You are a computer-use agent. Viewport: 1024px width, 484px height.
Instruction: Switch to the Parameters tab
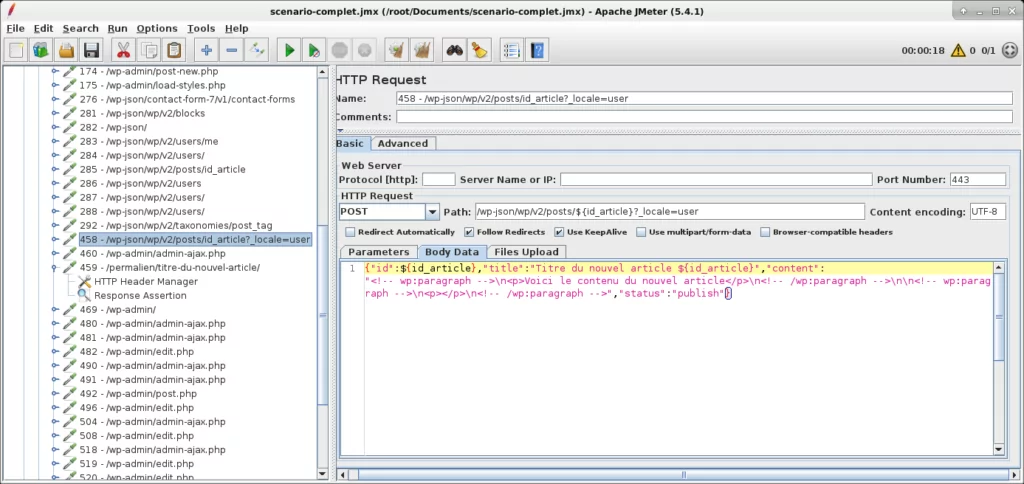tap(379, 251)
